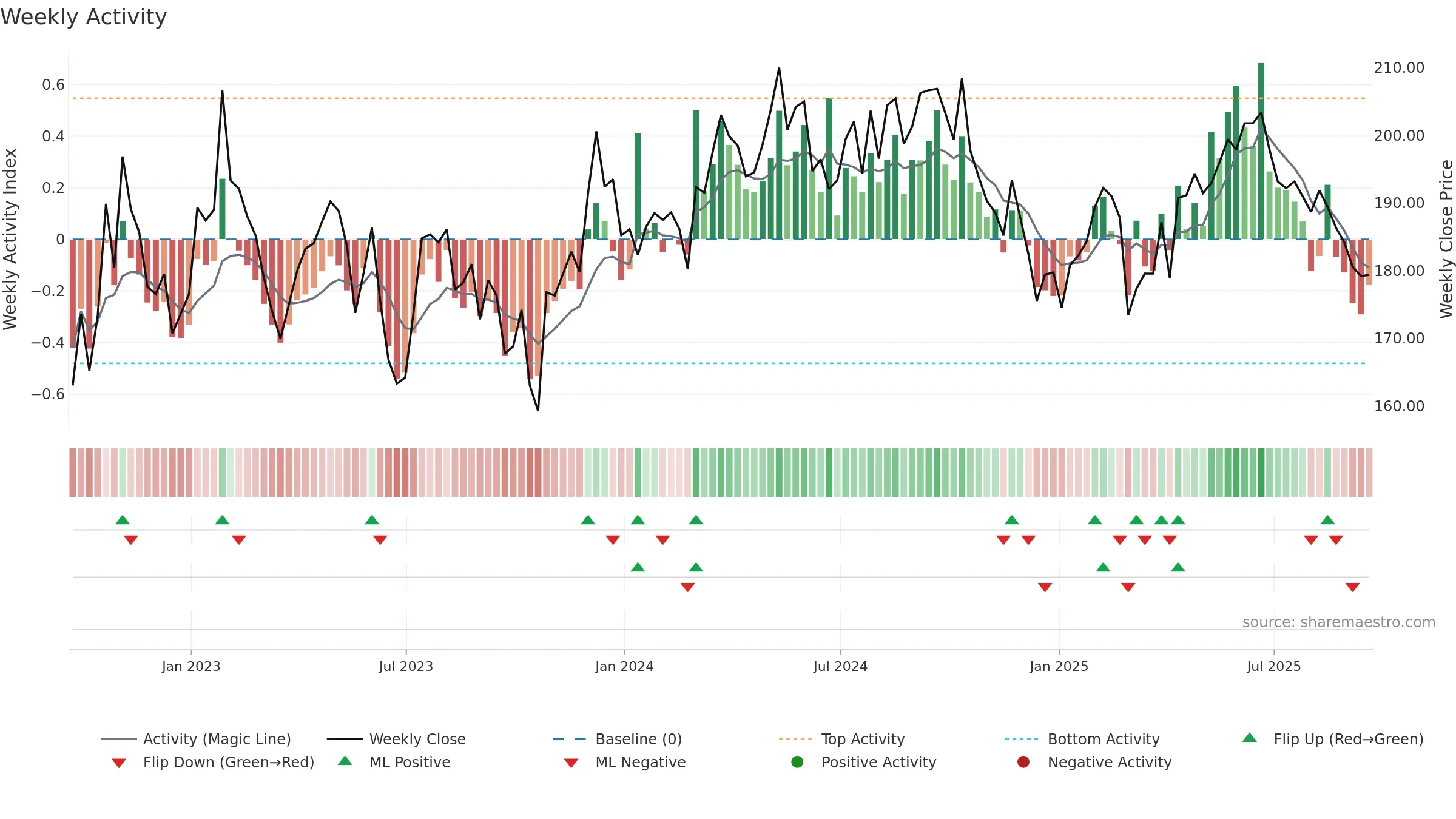Click the 210.00 price axis label
1456x819 pixels.
click(x=1399, y=67)
